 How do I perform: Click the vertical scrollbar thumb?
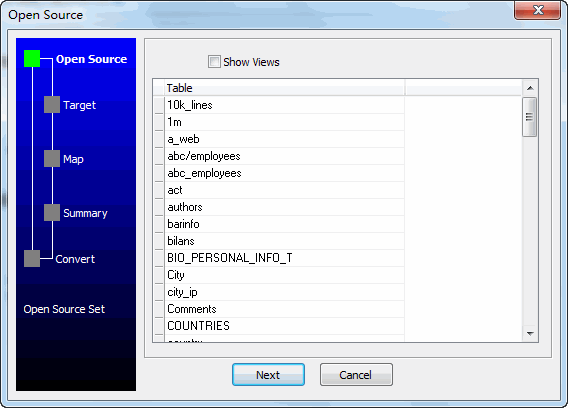click(x=530, y=117)
